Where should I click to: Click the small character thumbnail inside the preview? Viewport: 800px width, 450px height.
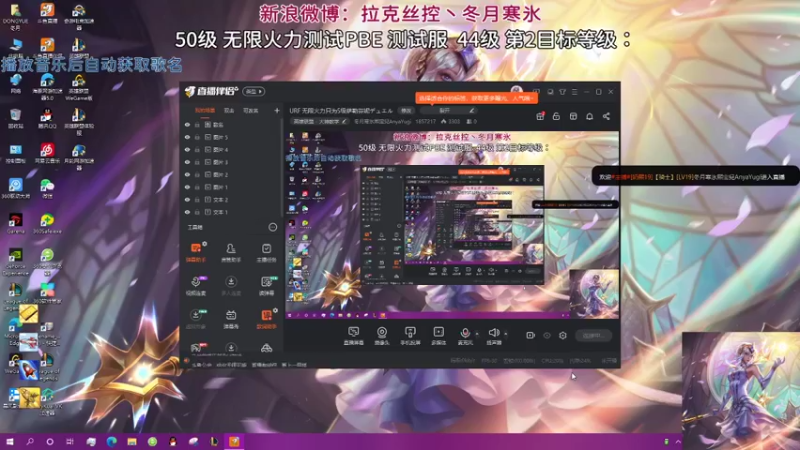click(x=594, y=294)
